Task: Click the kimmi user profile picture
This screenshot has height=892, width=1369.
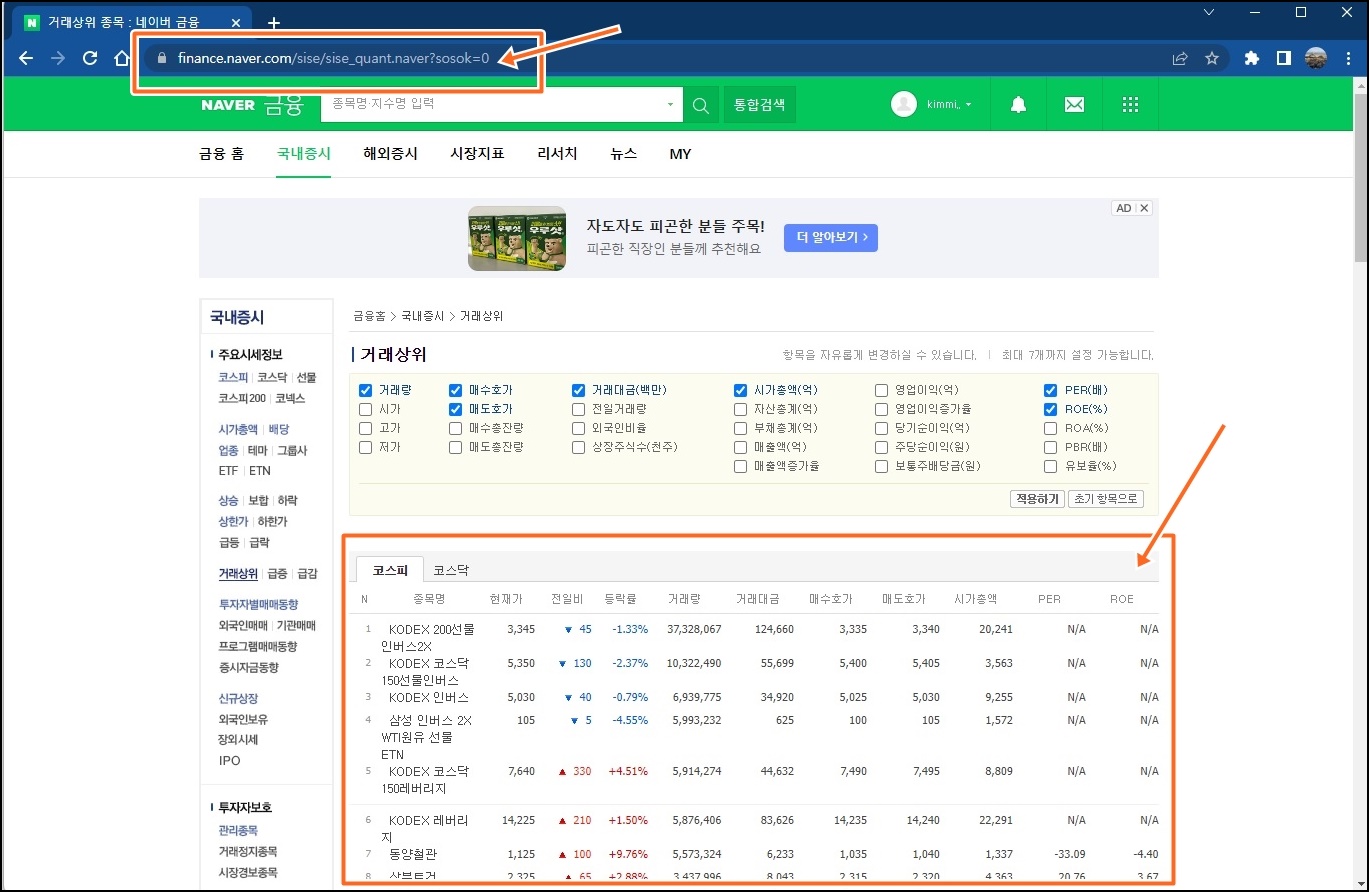Action: click(x=904, y=104)
